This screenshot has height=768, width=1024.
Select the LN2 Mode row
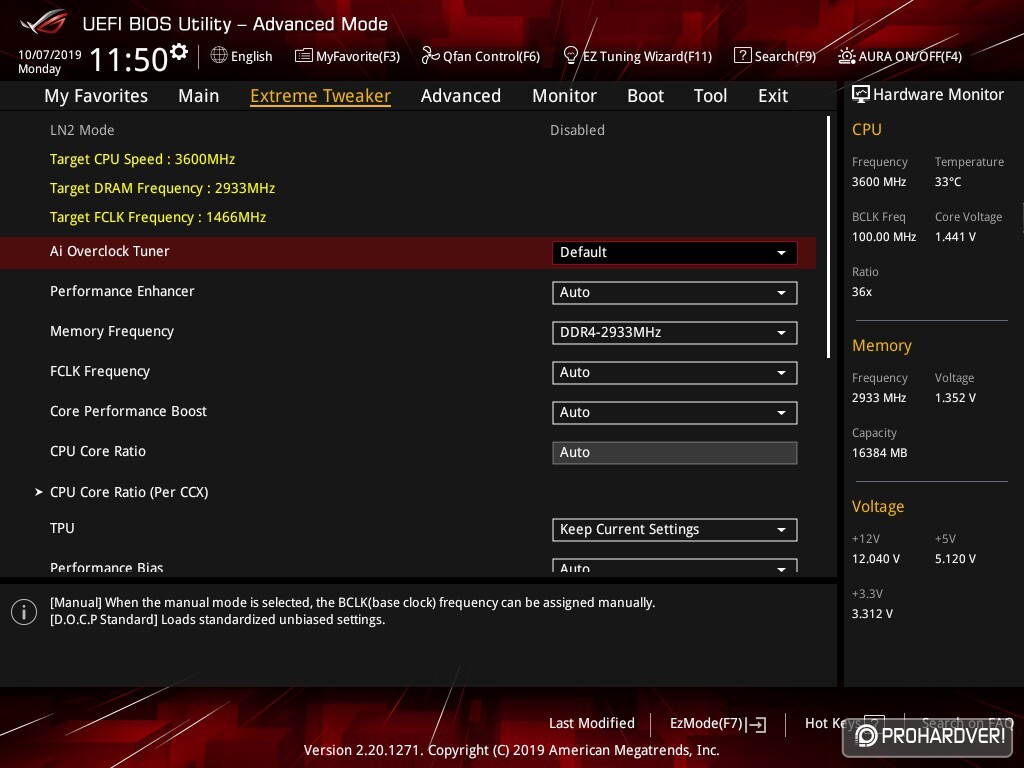tap(408, 130)
